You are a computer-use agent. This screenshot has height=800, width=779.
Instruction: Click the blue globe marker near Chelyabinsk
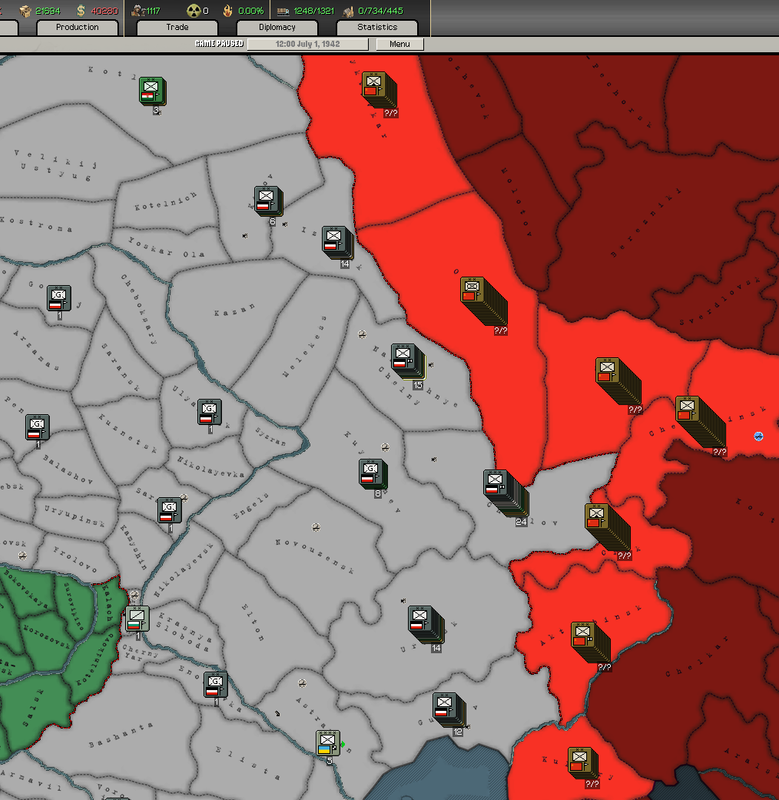[759, 436]
